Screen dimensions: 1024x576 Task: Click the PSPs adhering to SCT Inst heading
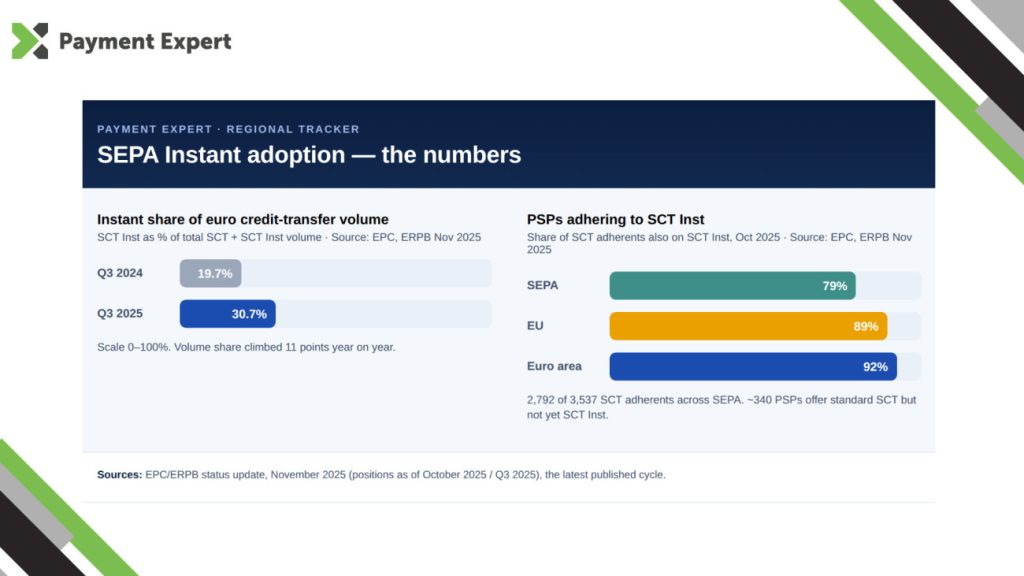(615, 219)
